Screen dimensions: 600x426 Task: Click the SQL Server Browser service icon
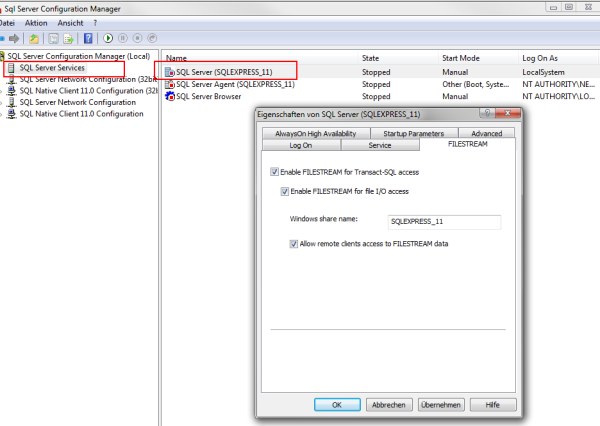[x=170, y=96]
